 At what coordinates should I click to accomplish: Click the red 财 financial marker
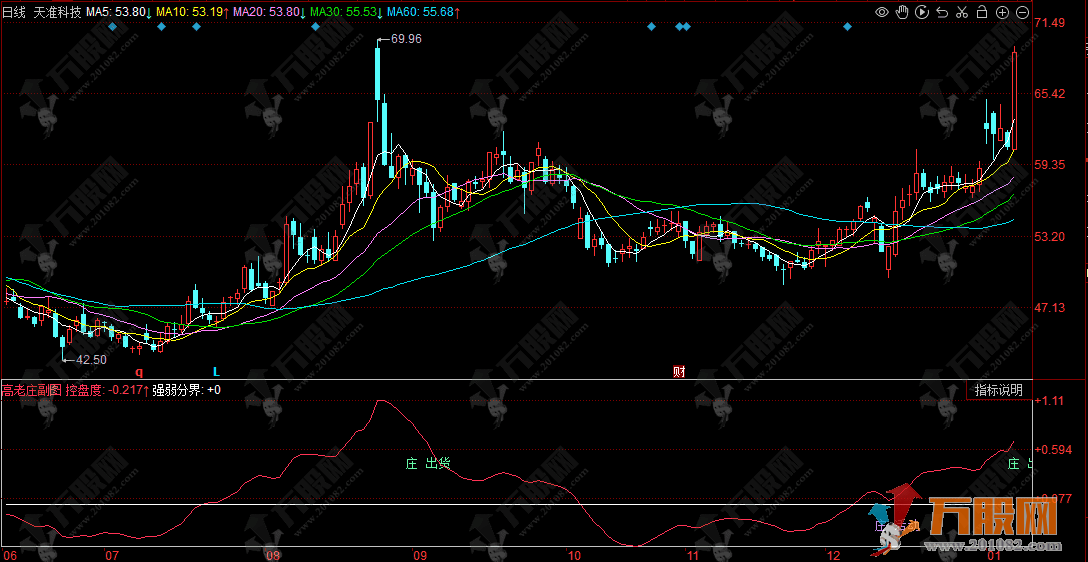pos(679,372)
